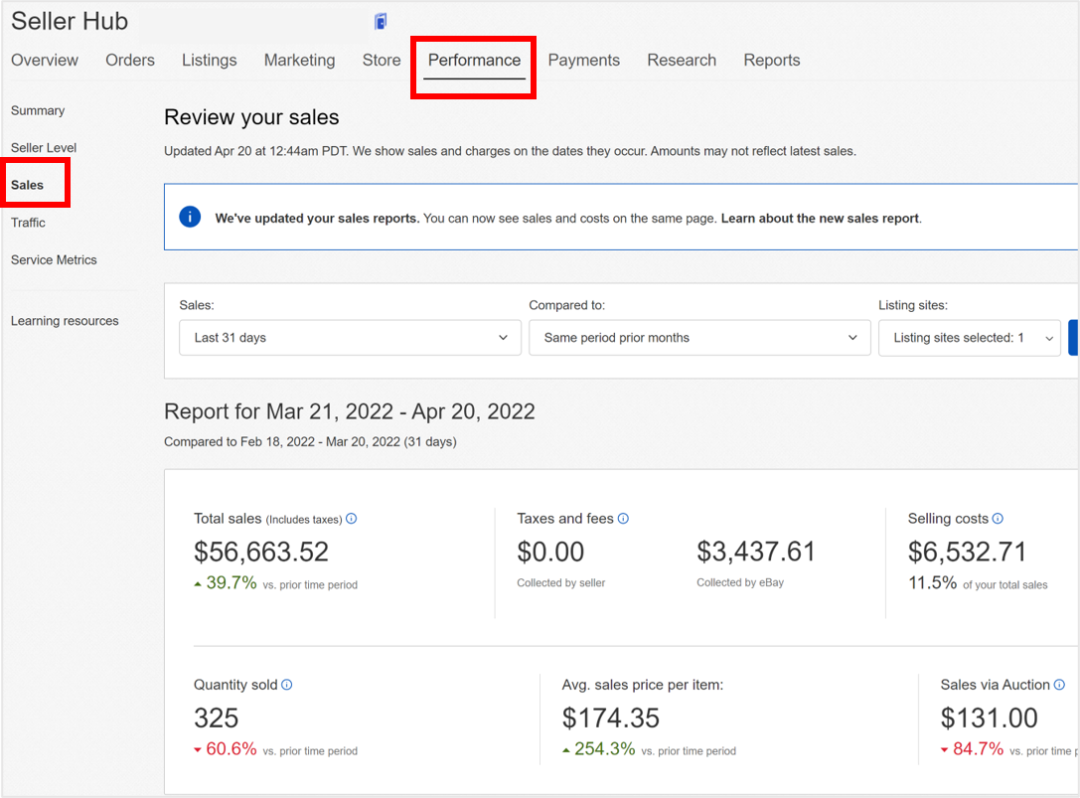Select Sales in the left sidebar

[28, 185]
